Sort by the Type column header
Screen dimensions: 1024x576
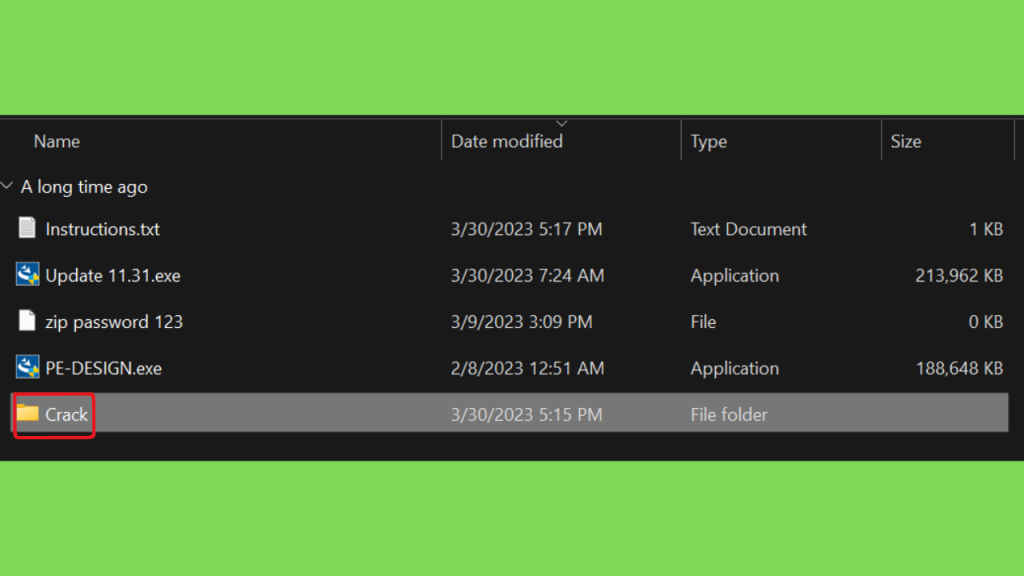(x=709, y=142)
